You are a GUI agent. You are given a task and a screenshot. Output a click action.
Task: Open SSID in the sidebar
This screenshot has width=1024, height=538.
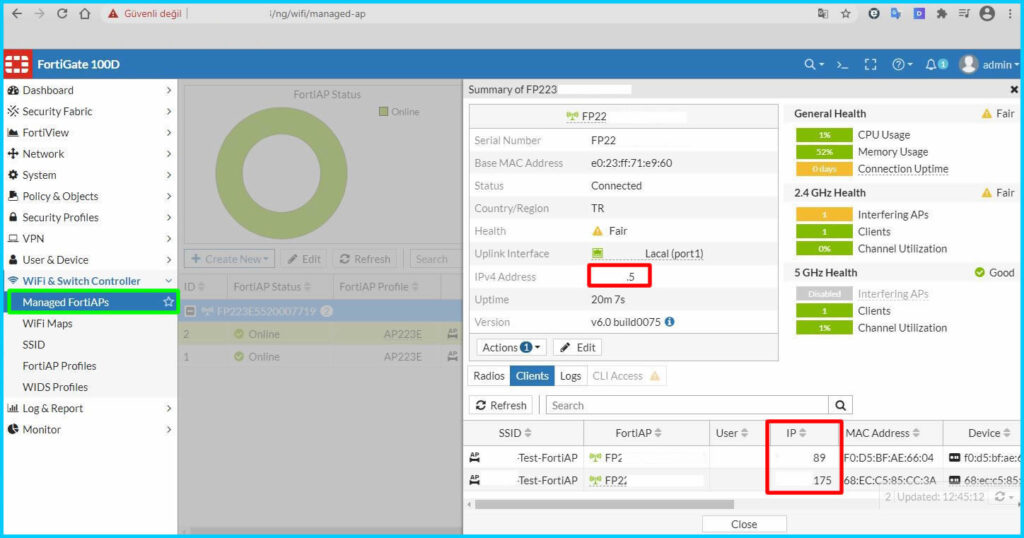point(33,345)
